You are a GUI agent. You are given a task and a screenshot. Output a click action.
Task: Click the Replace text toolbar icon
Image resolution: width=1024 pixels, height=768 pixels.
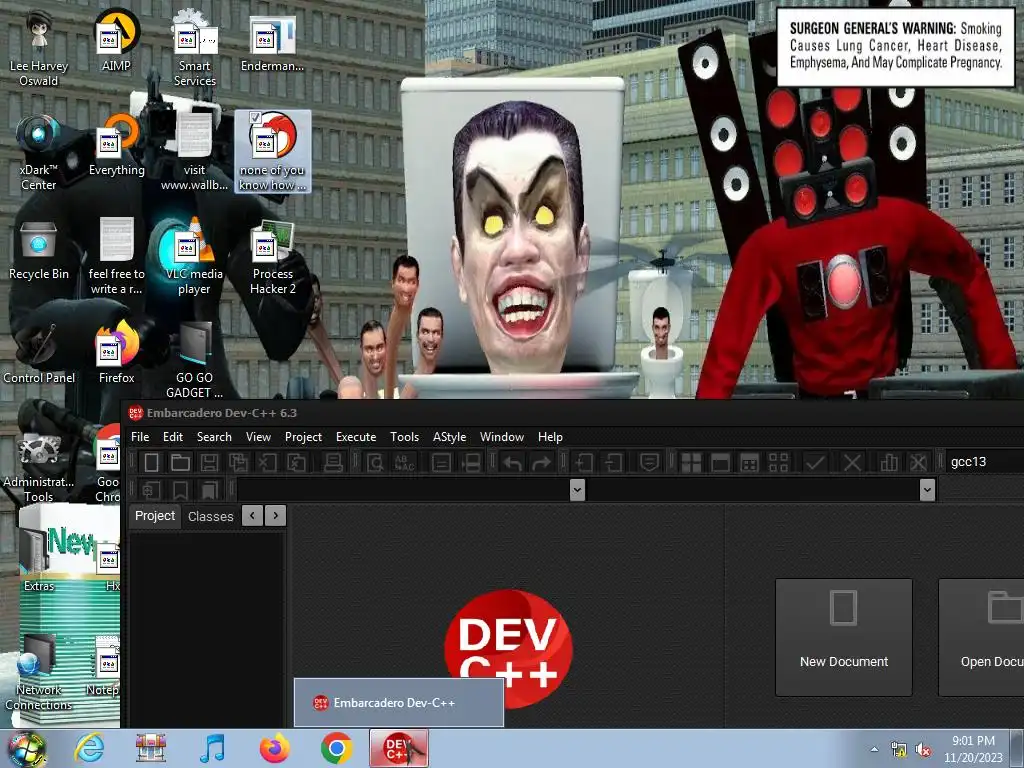point(405,462)
